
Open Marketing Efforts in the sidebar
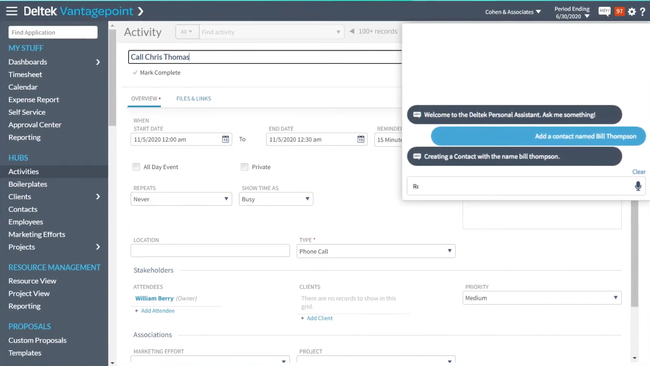coord(37,234)
